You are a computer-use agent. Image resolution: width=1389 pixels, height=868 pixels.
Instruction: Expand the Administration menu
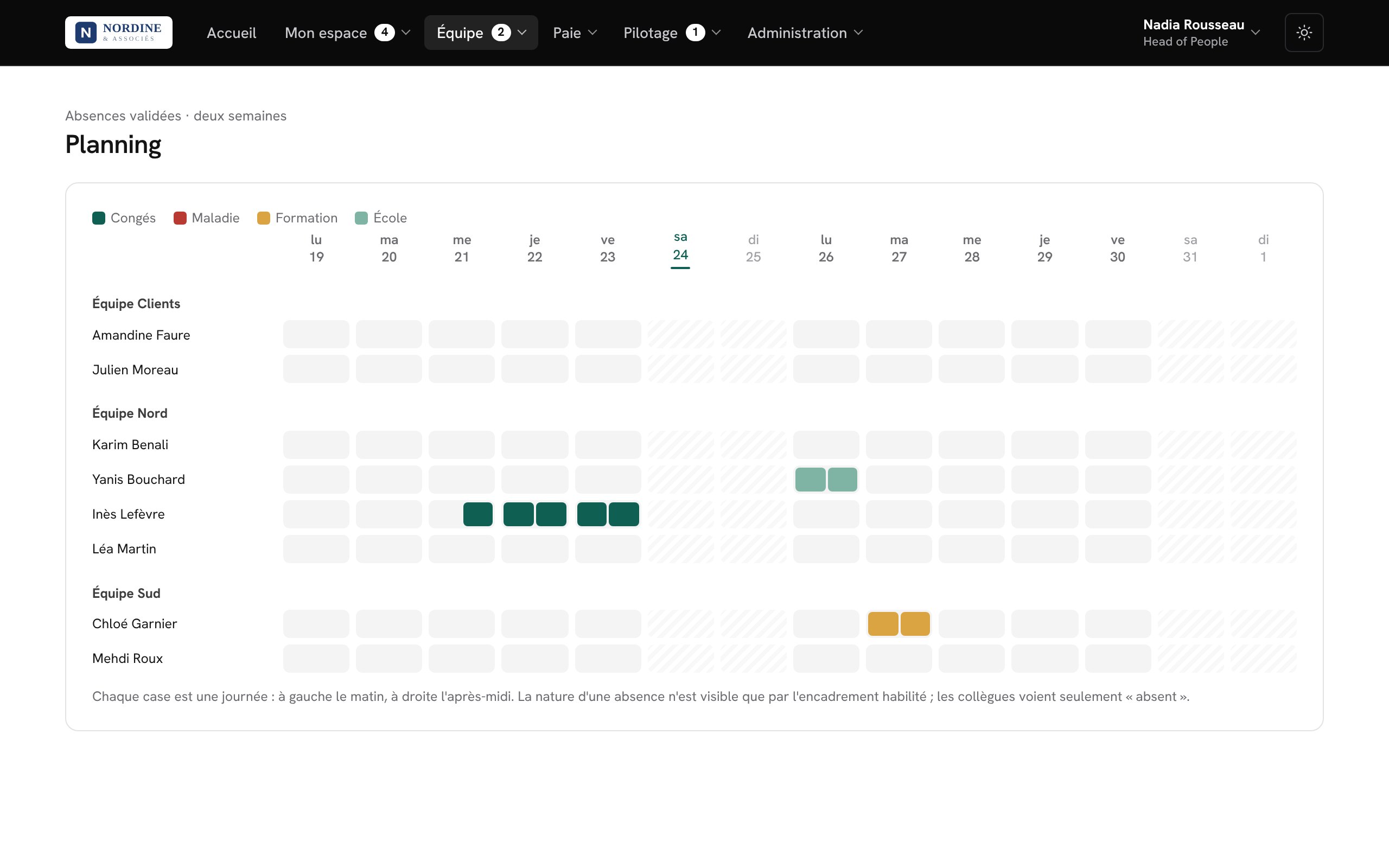coord(805,33)
